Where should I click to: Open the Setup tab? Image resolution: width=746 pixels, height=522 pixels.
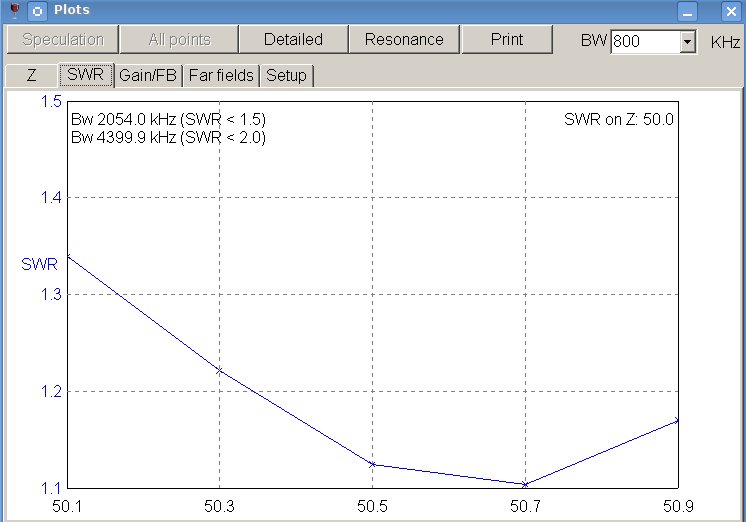pos(286,75)
